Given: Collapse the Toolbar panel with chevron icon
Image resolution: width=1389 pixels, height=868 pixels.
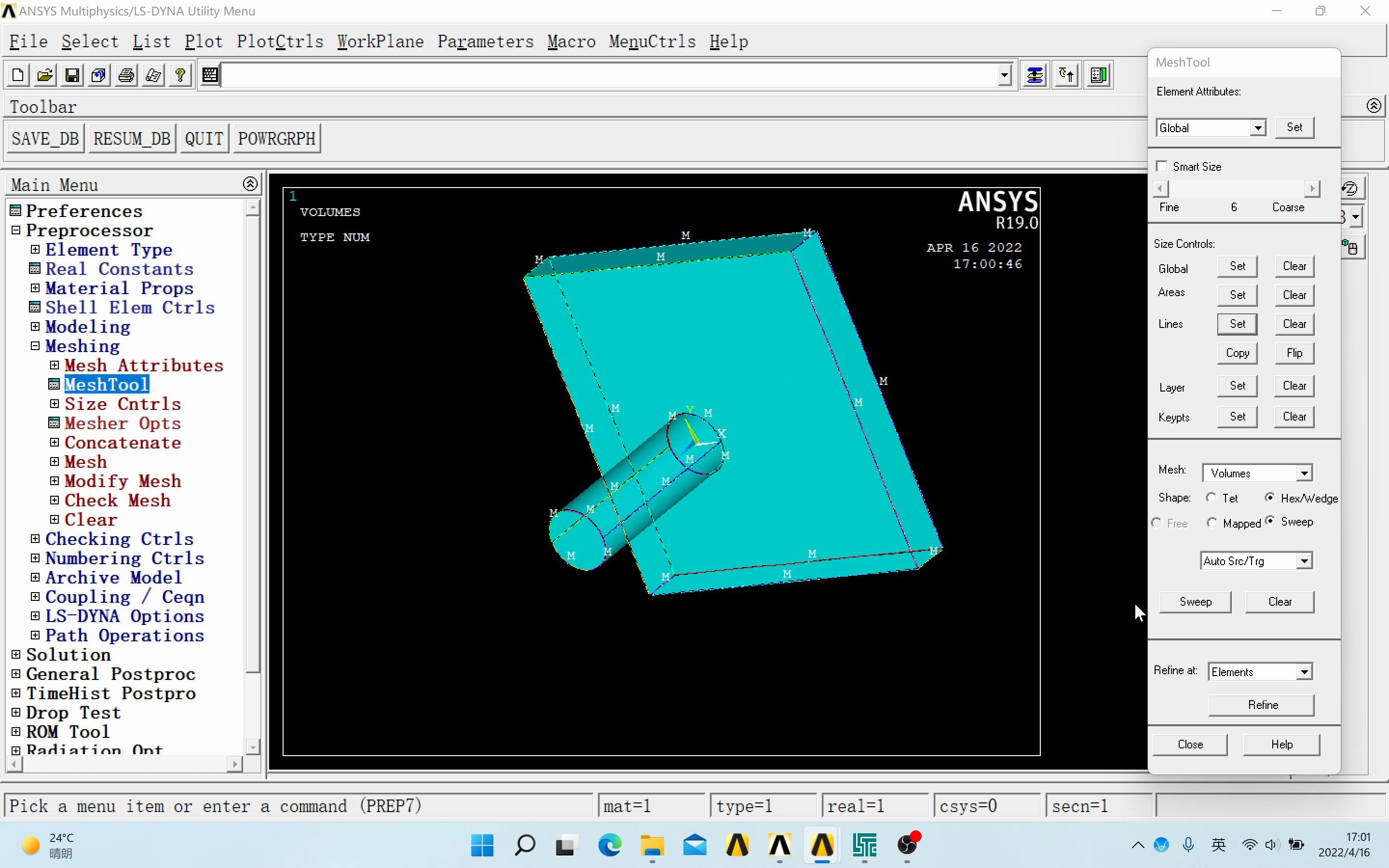Looking at the screenshot, I should pos(1374,106).
